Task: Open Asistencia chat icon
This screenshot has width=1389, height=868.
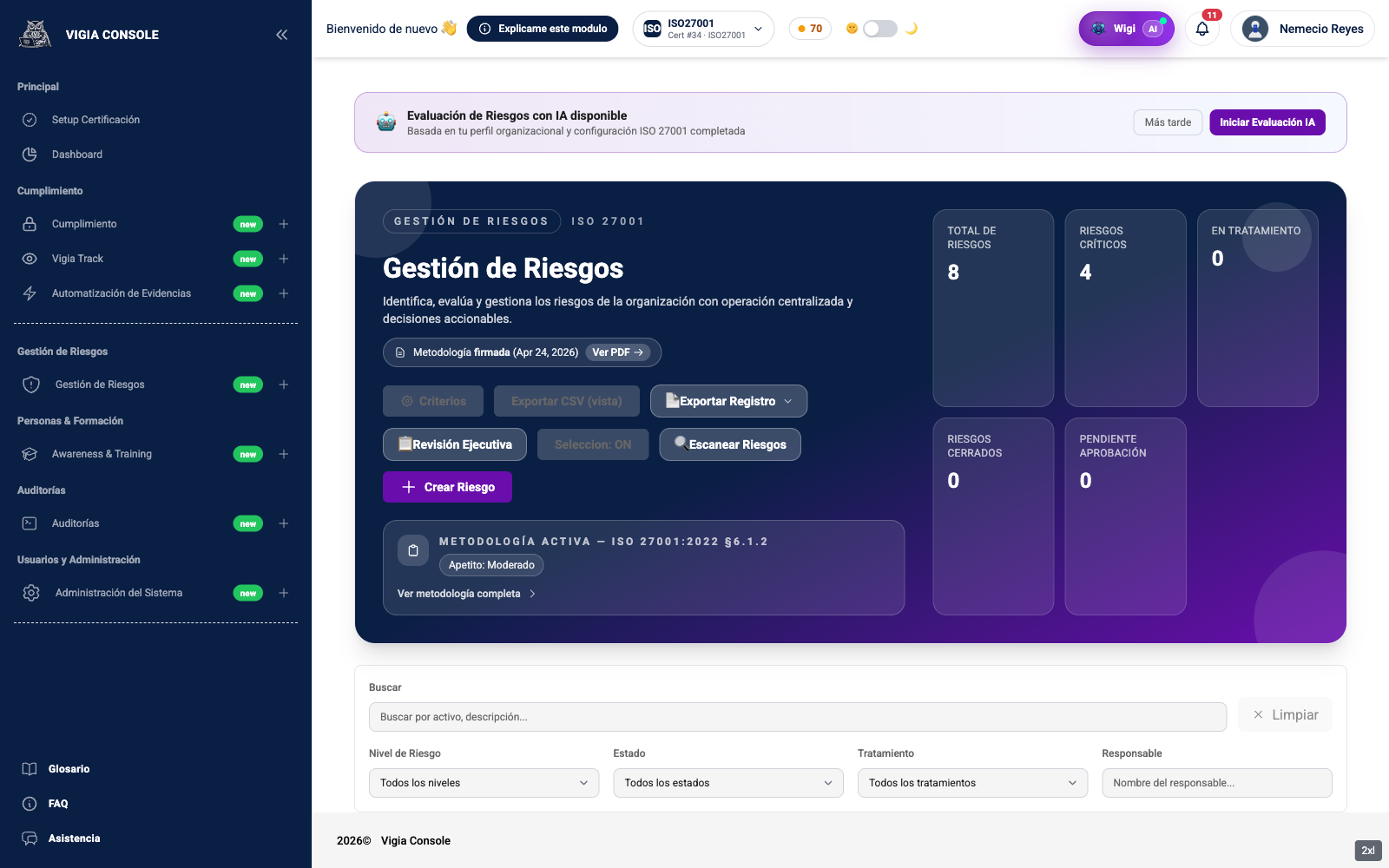Action: [x=30, y=838]
